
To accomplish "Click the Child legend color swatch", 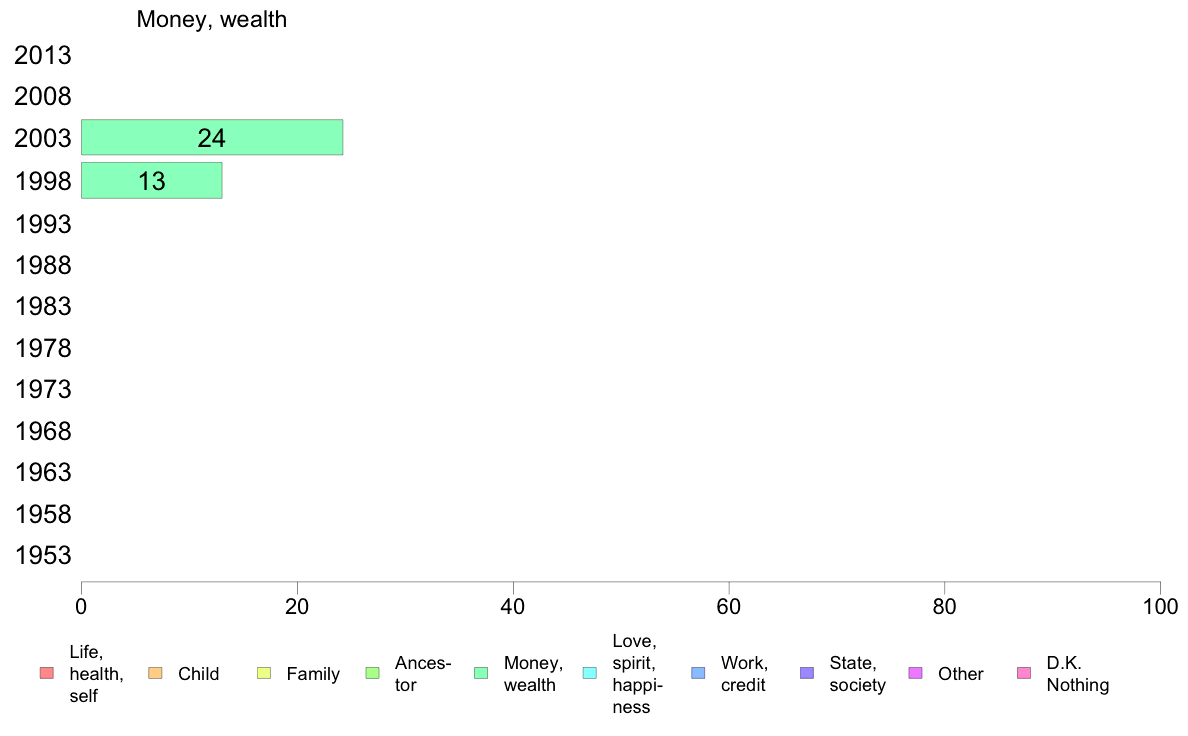I will [155, 673].
